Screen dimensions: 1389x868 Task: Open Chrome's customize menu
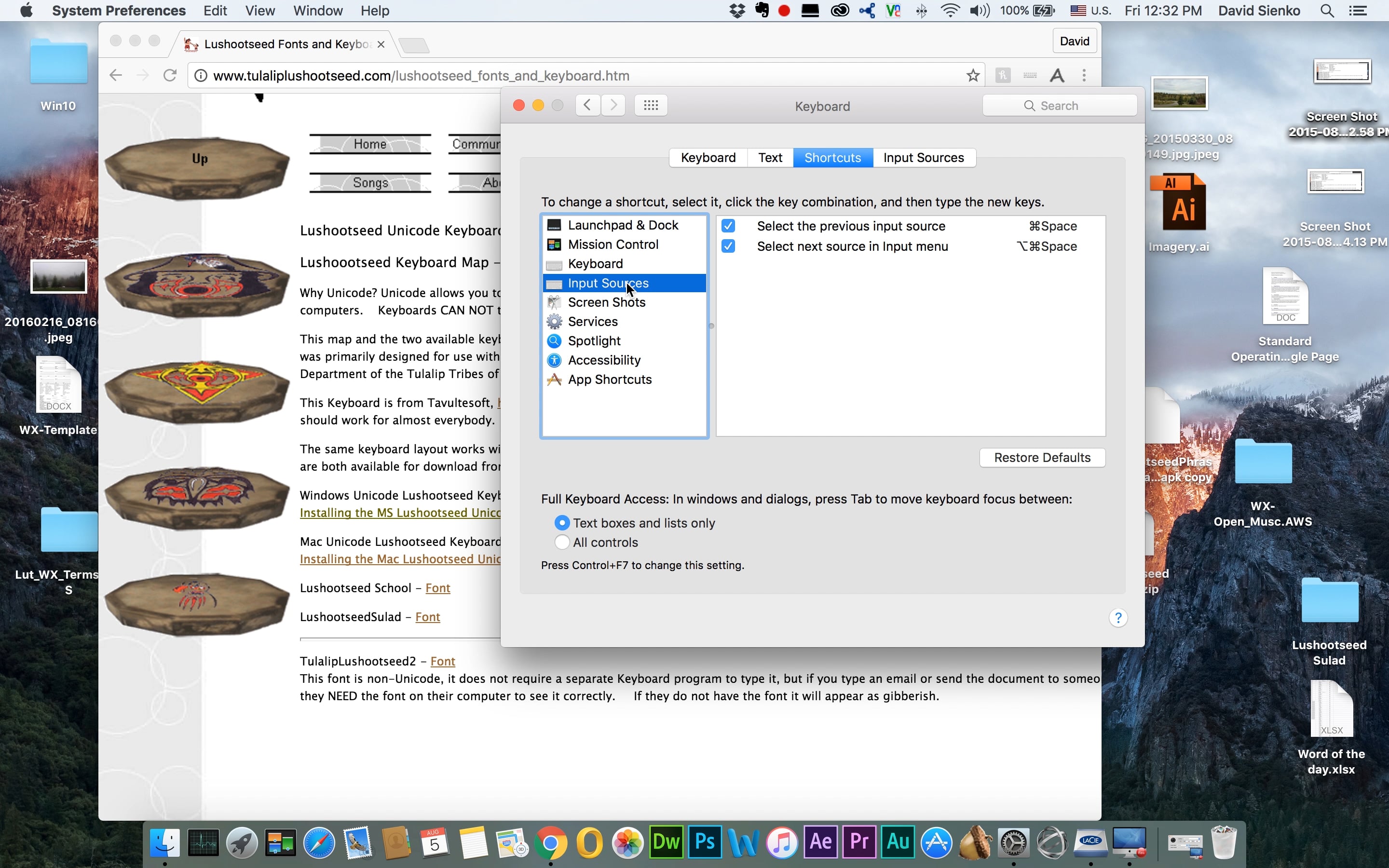coord(1084,75)
